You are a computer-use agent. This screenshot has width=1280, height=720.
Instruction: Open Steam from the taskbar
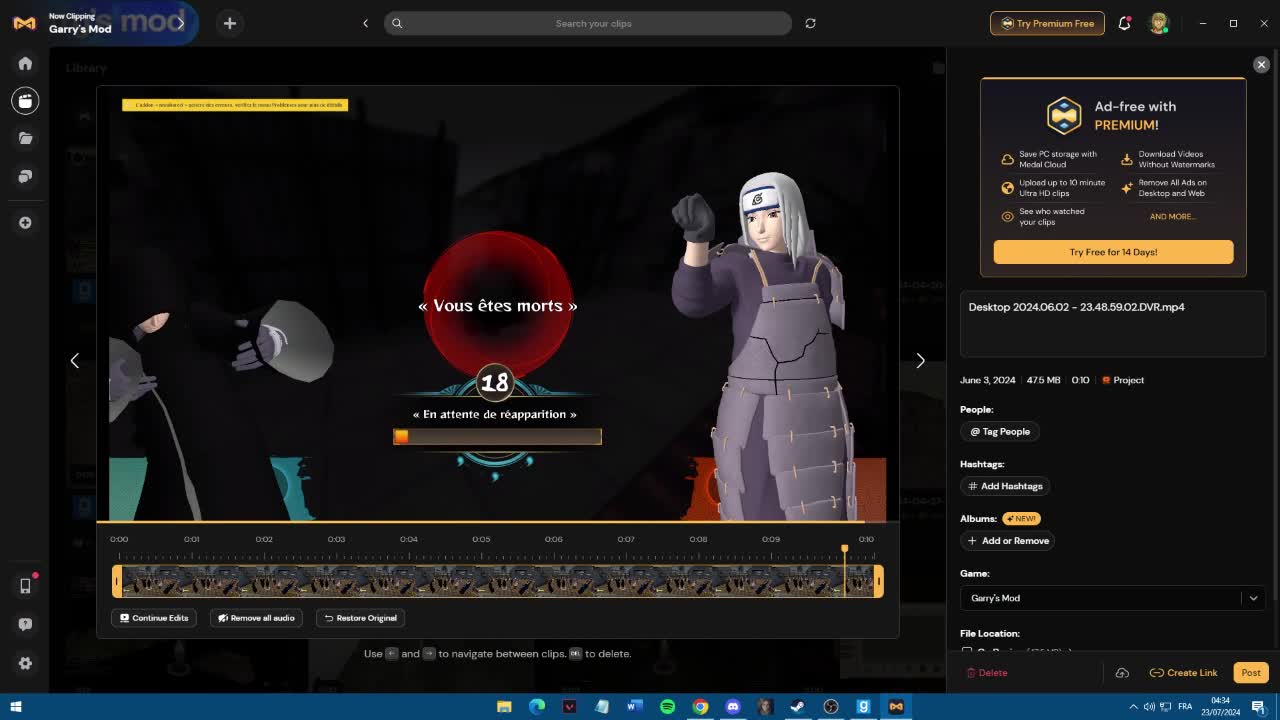tap(797, 707)
